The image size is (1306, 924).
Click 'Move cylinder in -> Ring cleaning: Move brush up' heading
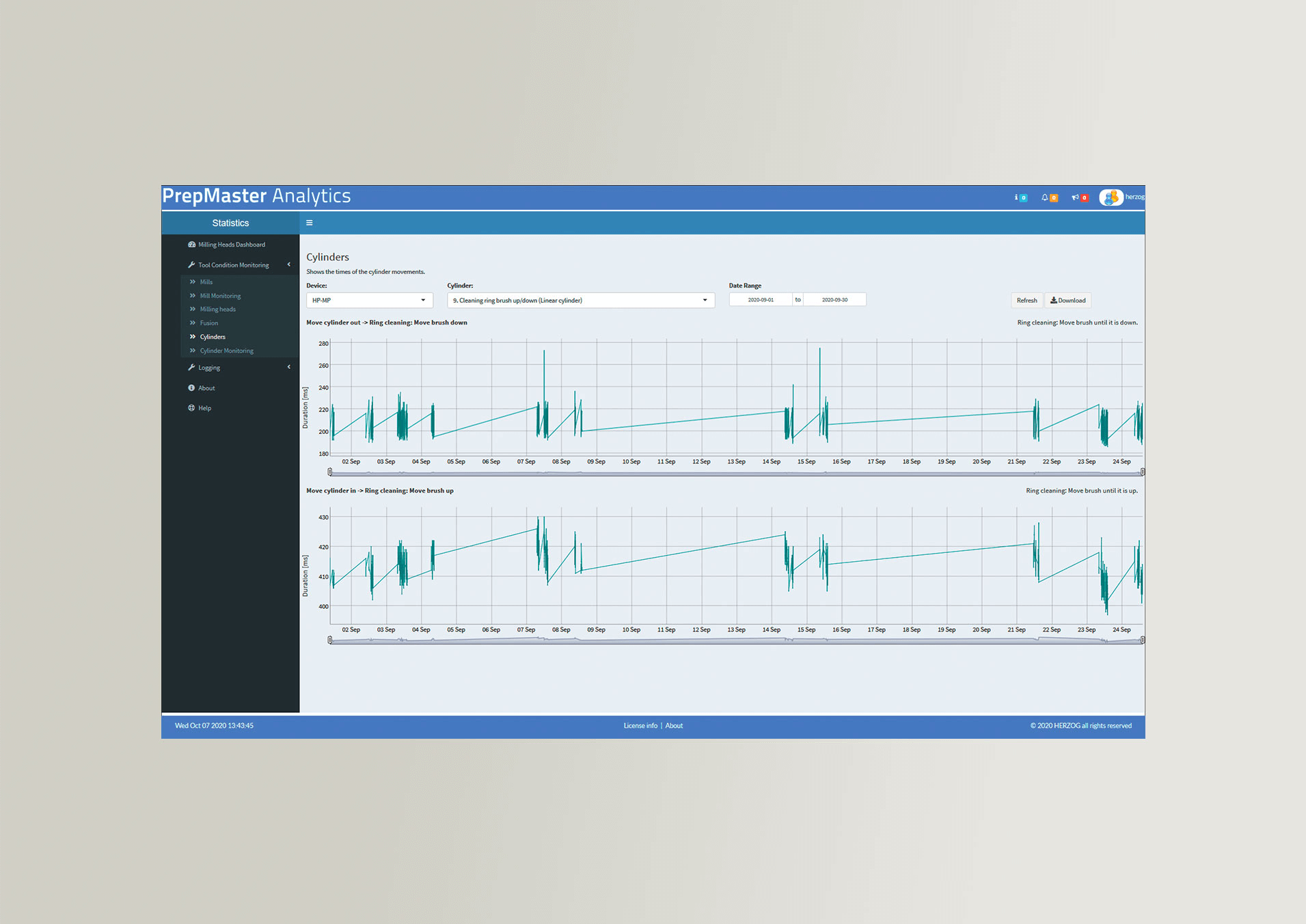point(380,491)
